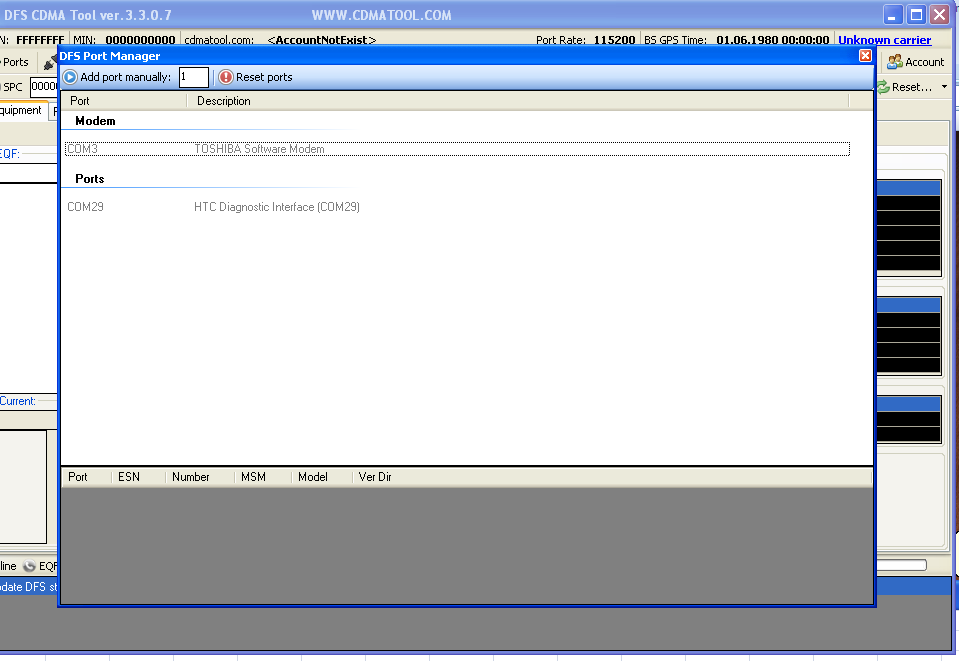Click the Ver Dir column header
This screenshot has width=959, height=661.
(x=375, y=477)
